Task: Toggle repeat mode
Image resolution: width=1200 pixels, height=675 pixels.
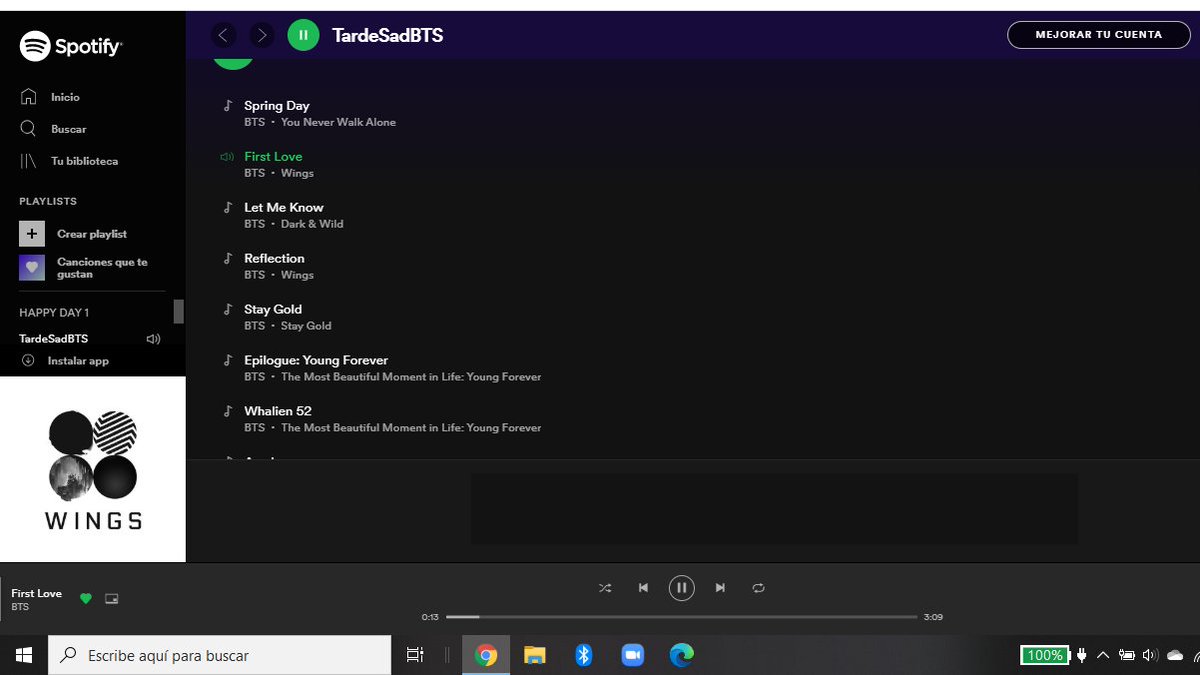Action: pos(758,588)
